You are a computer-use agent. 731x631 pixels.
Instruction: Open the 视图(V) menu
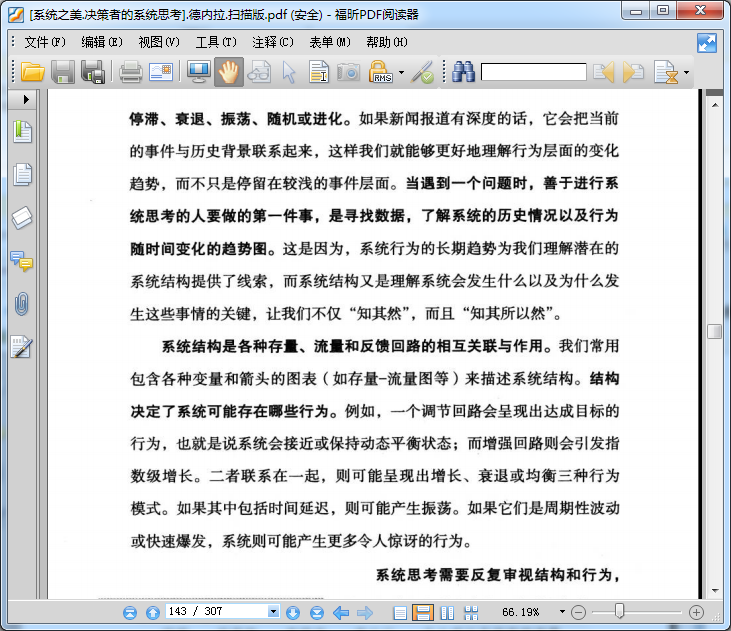coord(159,42)
